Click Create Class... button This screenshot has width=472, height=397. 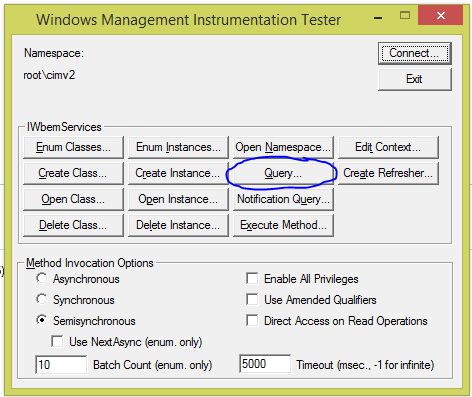(73, 173)
